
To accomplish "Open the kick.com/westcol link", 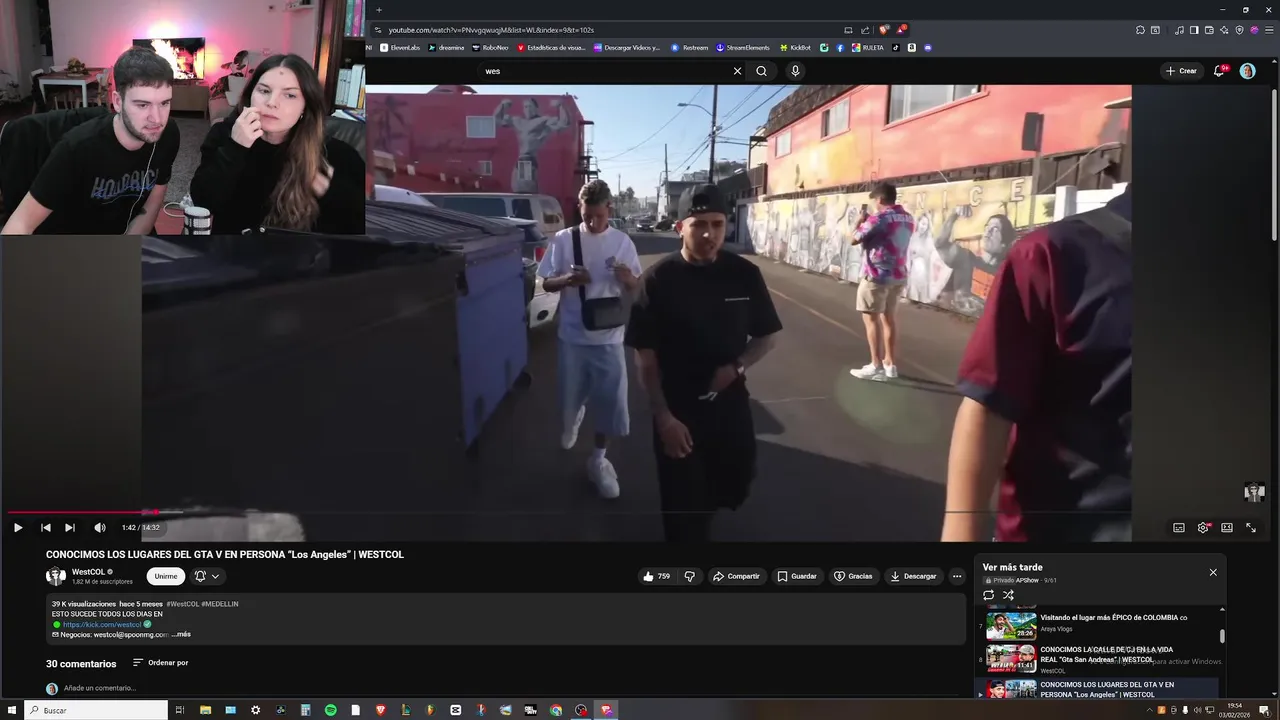I will pos(102,624).
